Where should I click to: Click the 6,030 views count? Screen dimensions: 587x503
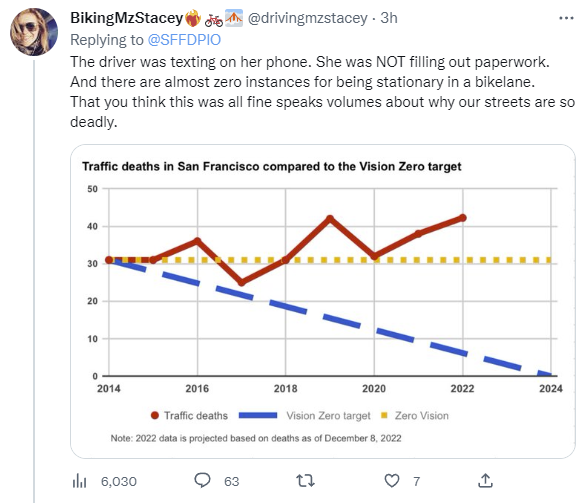click(119, 481)
